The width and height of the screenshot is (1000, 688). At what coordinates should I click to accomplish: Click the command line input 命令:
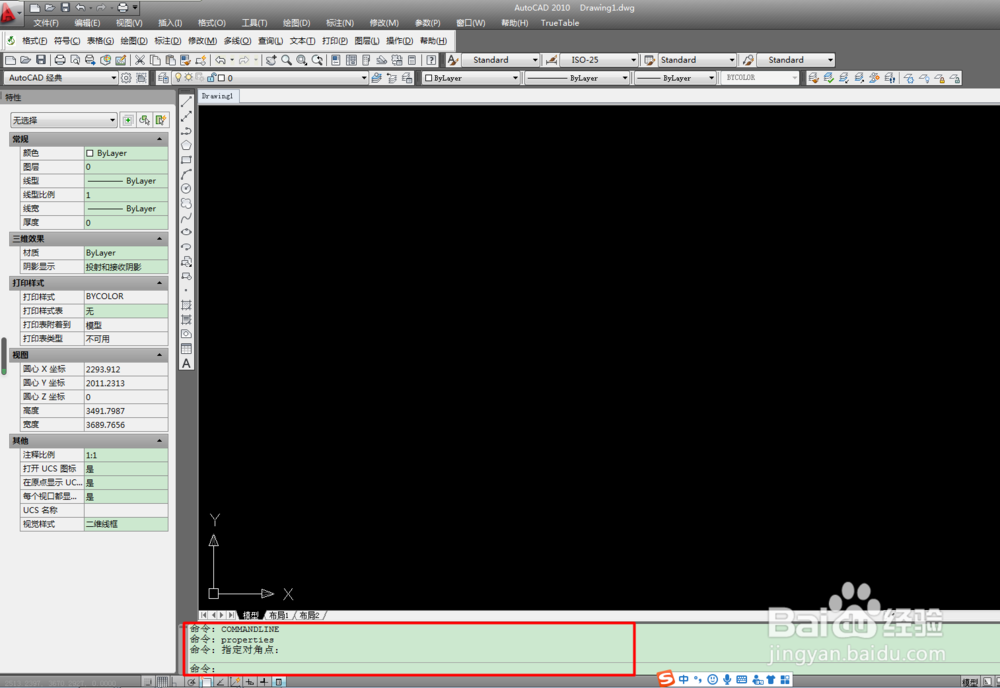pos(408,668)
